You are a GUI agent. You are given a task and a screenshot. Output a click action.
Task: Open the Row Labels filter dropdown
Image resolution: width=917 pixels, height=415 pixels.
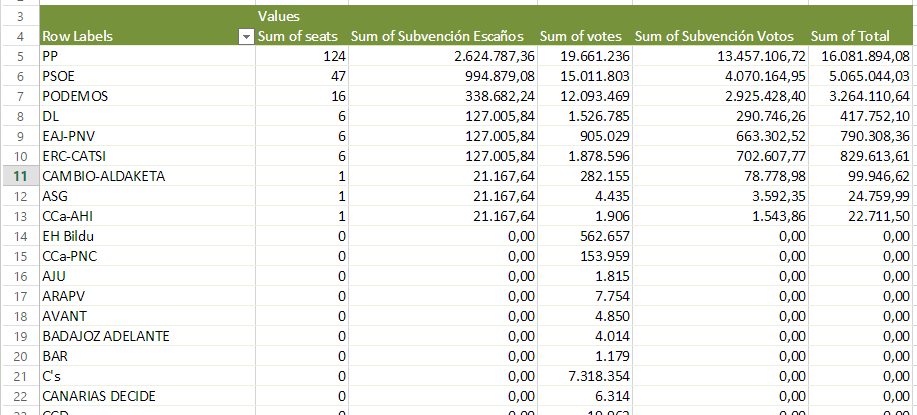point(245,37)
